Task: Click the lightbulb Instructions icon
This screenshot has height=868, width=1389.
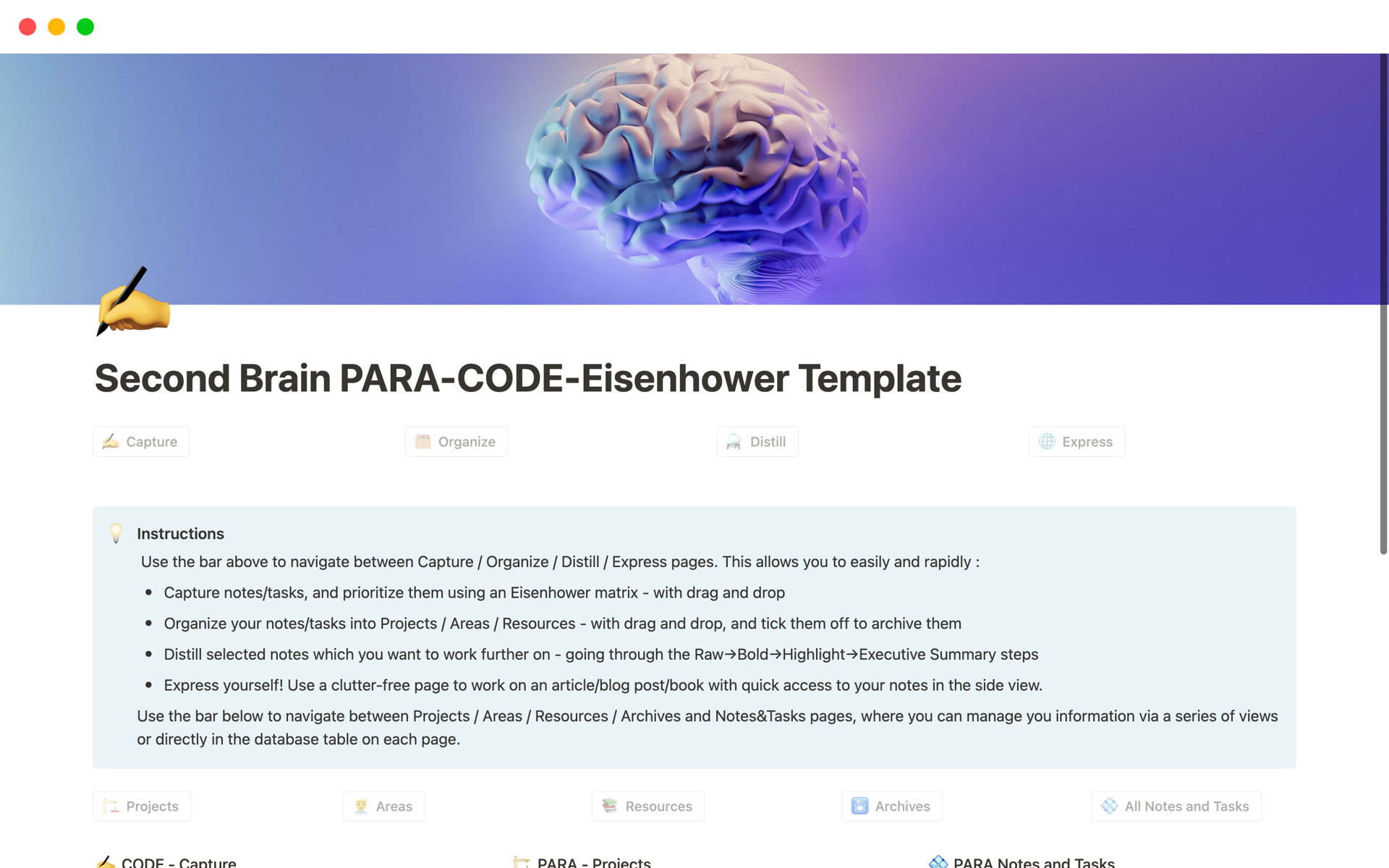Action: click(116, 533)
